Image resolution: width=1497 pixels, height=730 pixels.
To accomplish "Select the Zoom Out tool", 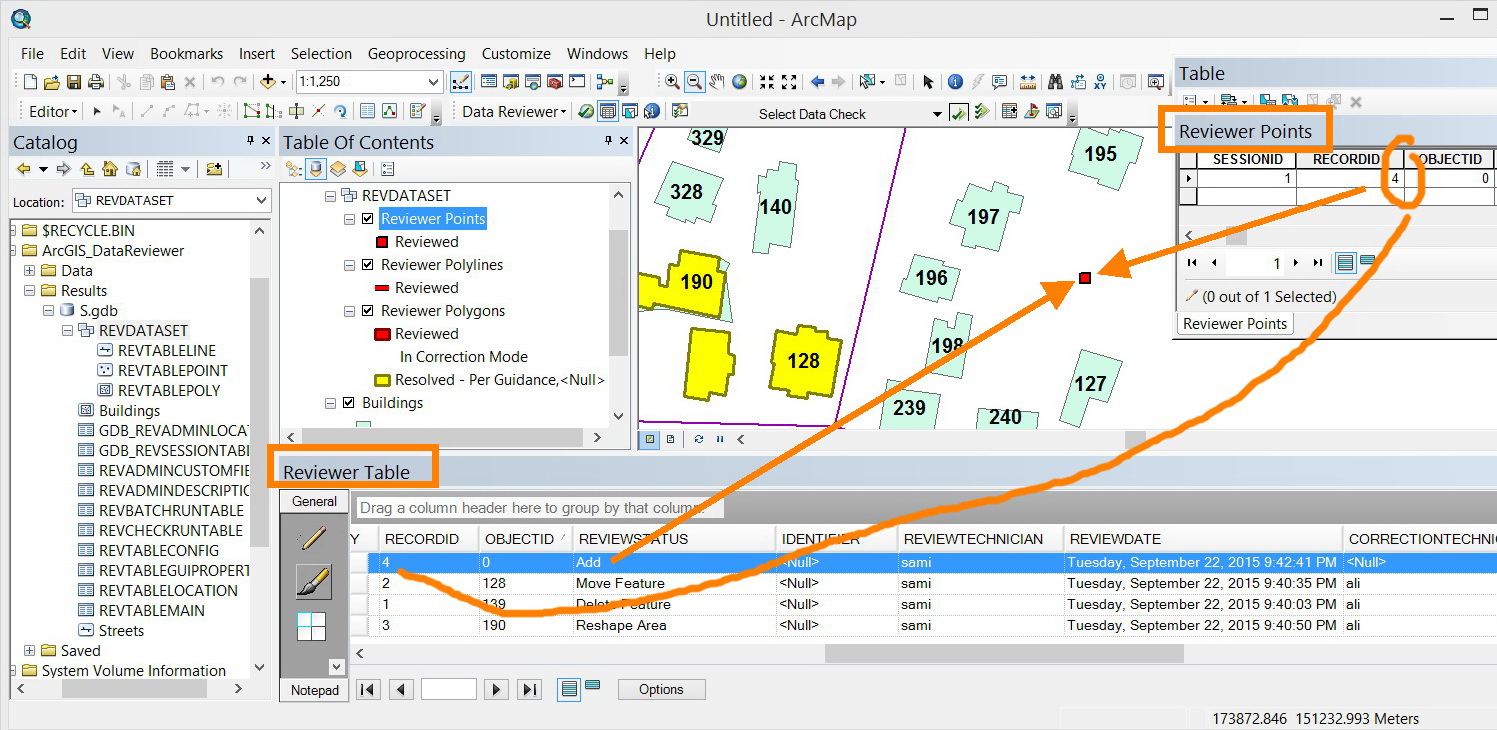I will tap(694, 82).
